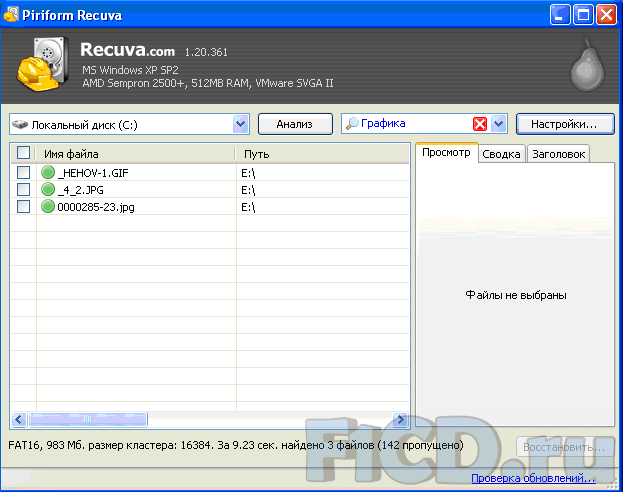Click the green status dot for 0000285-23.jpg

point(48,207)
